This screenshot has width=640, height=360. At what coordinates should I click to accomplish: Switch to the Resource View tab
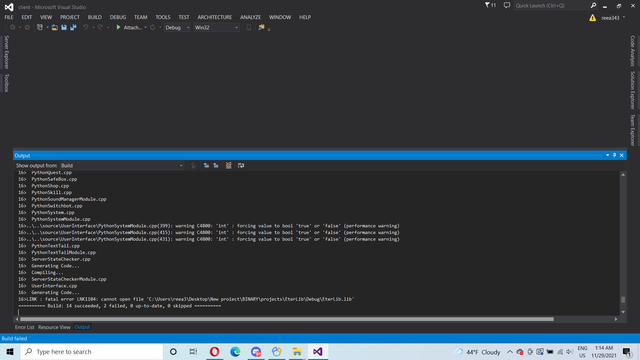[54, 327]
